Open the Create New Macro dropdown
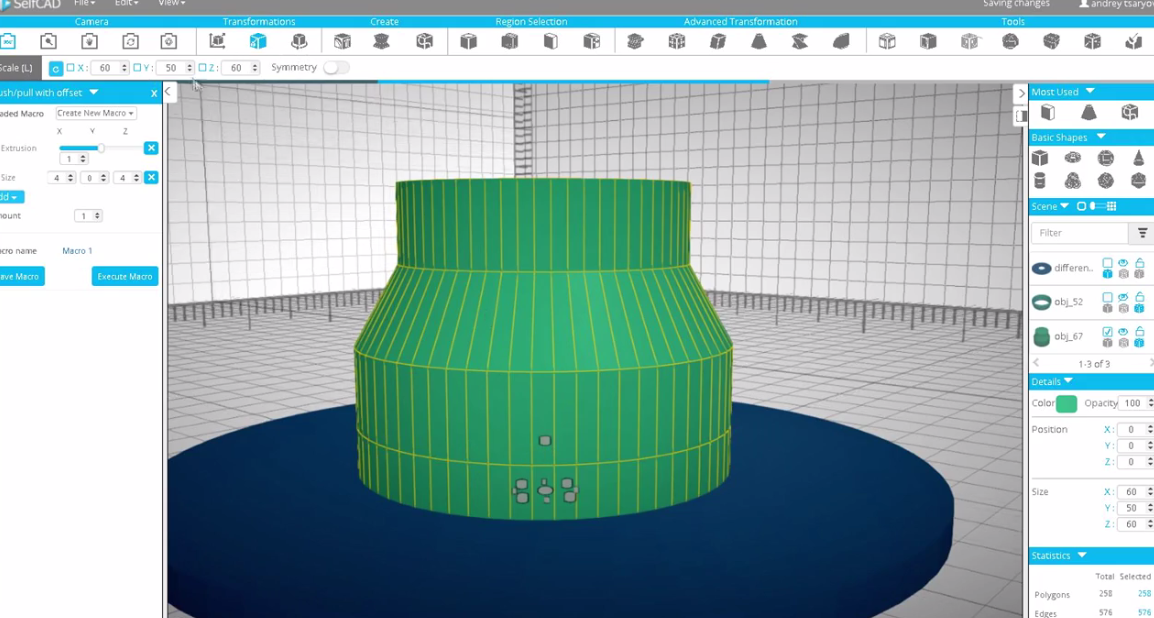This screenshot has height=618, width=1154. (x=96, y=113)
